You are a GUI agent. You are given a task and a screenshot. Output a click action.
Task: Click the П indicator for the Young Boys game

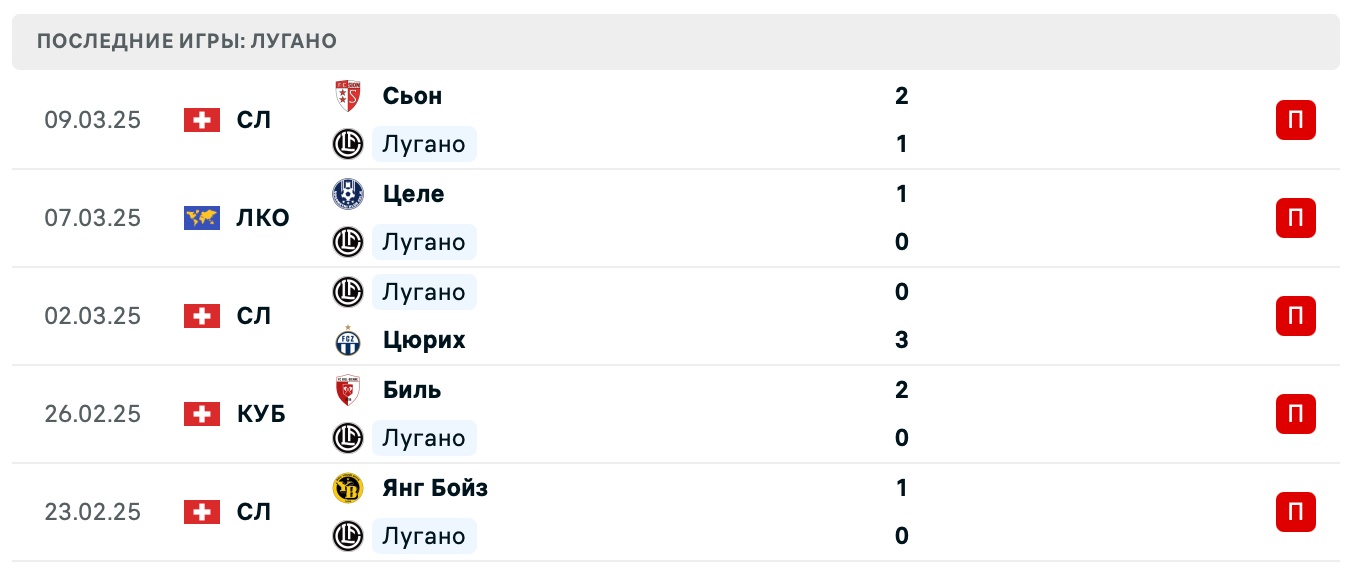(x=1296, y=512)
